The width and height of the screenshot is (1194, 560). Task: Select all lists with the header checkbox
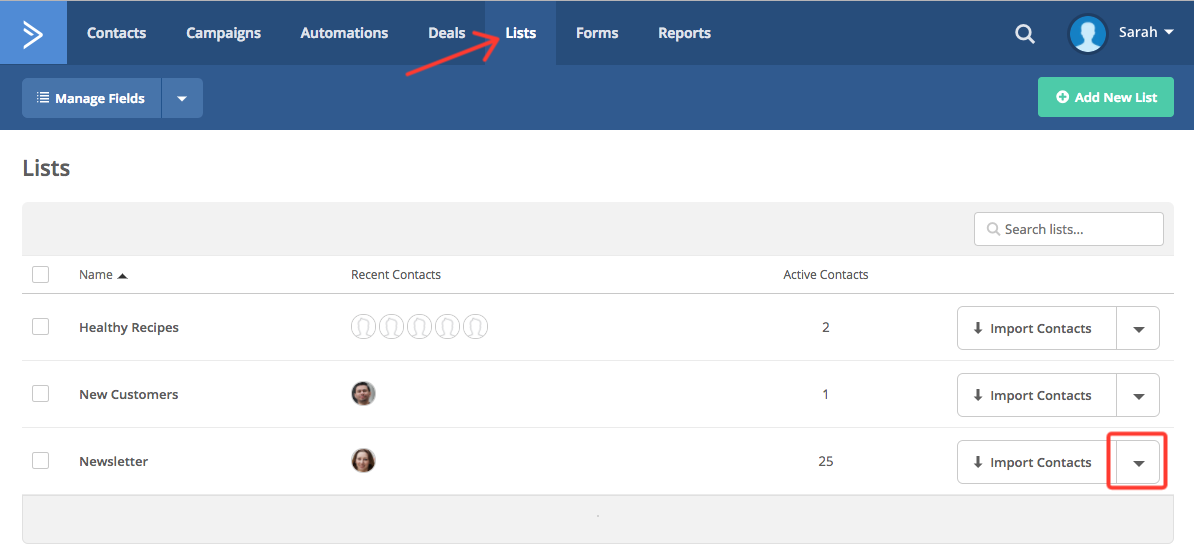pyautogui.click(x=40, y=274)
